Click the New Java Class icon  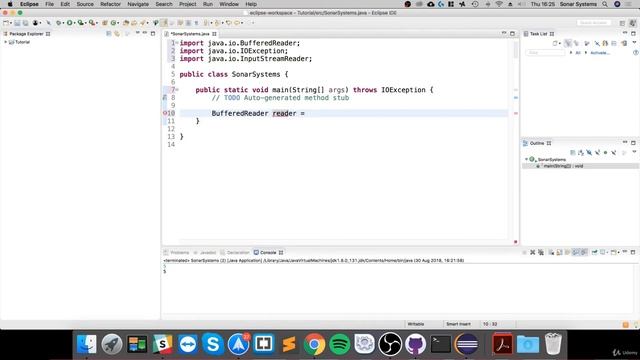(113, 23)
